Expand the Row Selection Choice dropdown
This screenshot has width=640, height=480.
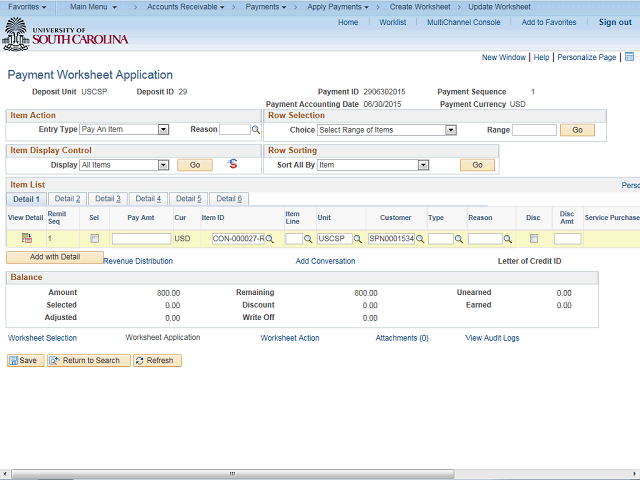pyautogui.click(x=387, y=130)
